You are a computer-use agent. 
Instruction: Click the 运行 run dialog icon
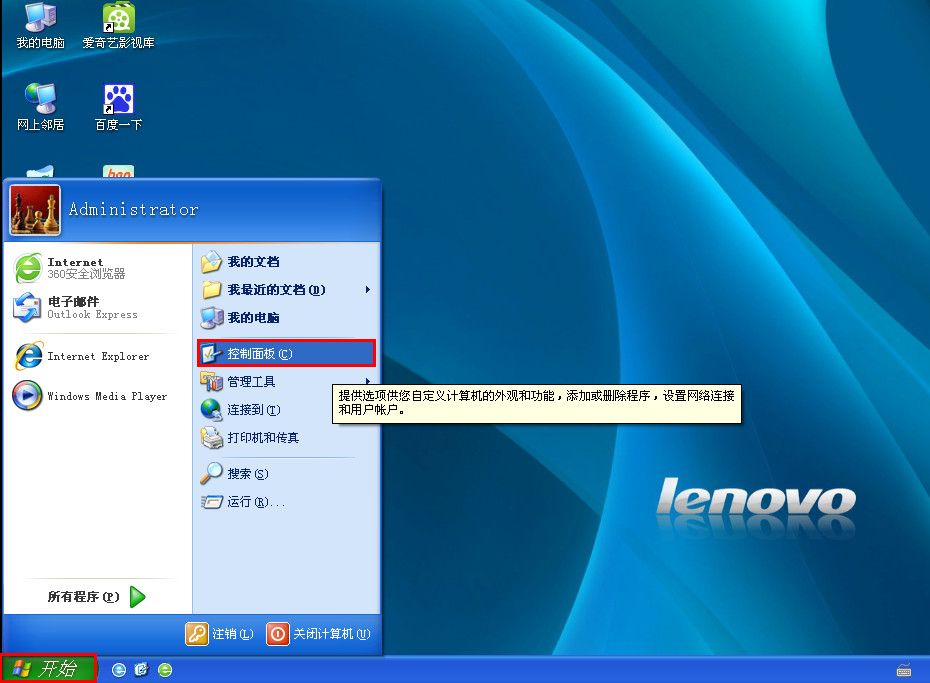click(211, 502)
